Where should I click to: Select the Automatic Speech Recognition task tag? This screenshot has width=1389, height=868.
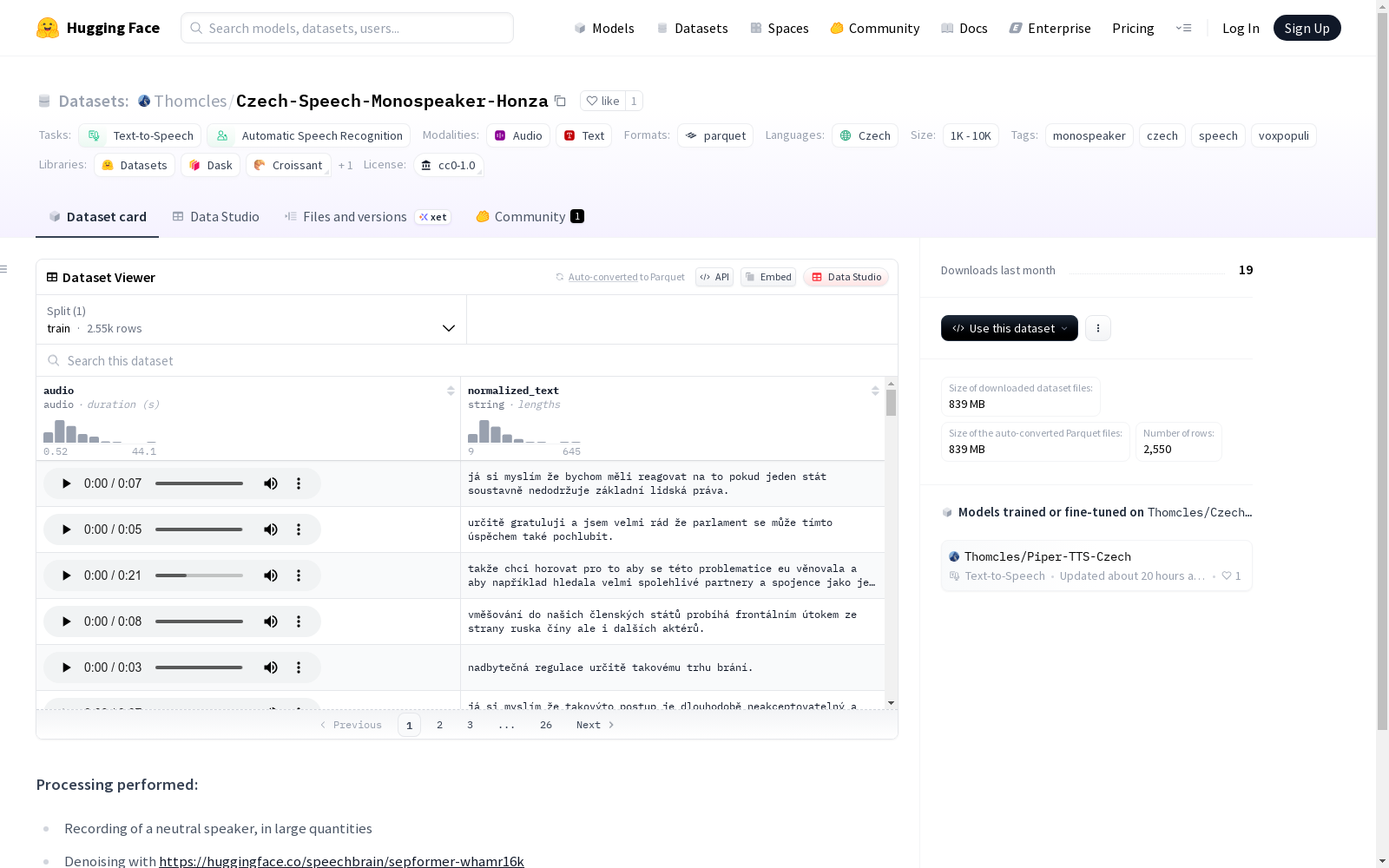pyautogui.click(x=308, y=135)
